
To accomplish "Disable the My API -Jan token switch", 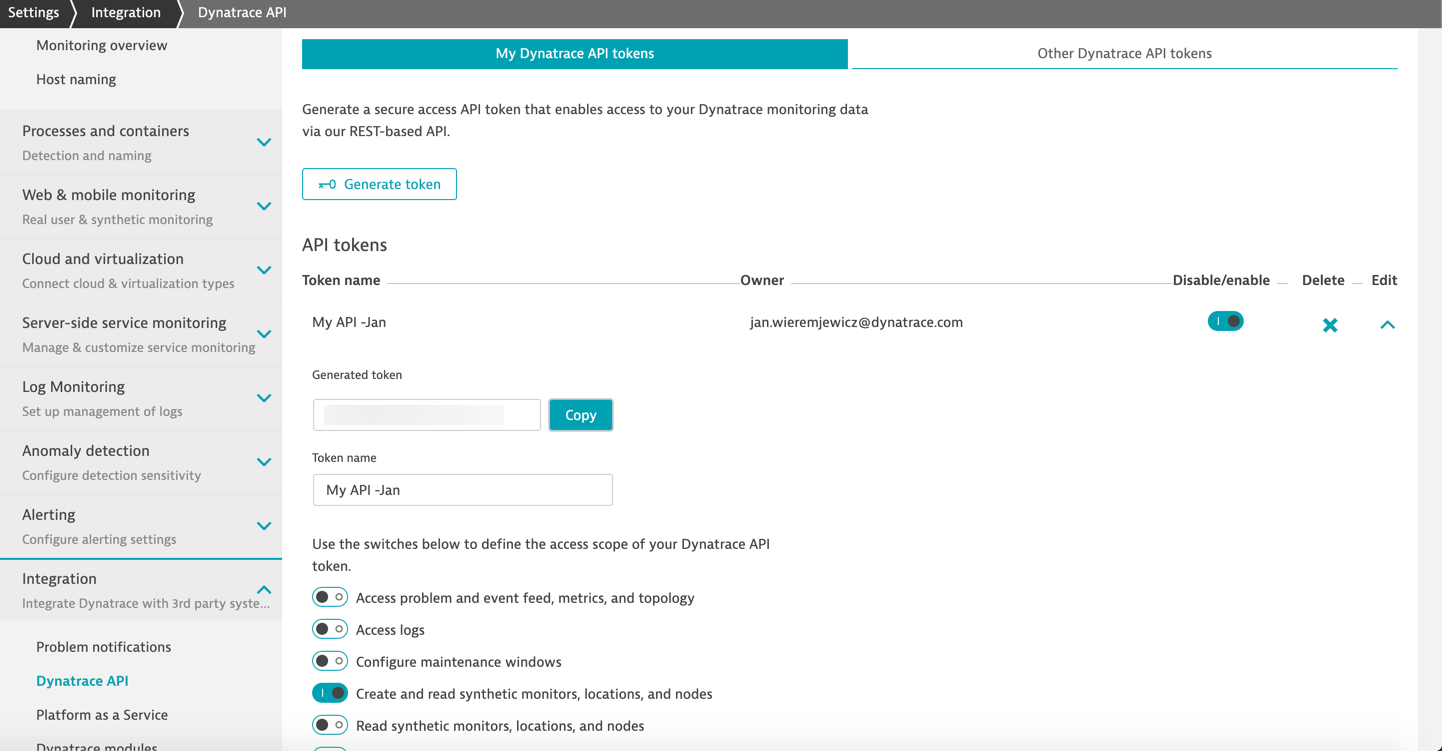I will tap(1225, 321).
